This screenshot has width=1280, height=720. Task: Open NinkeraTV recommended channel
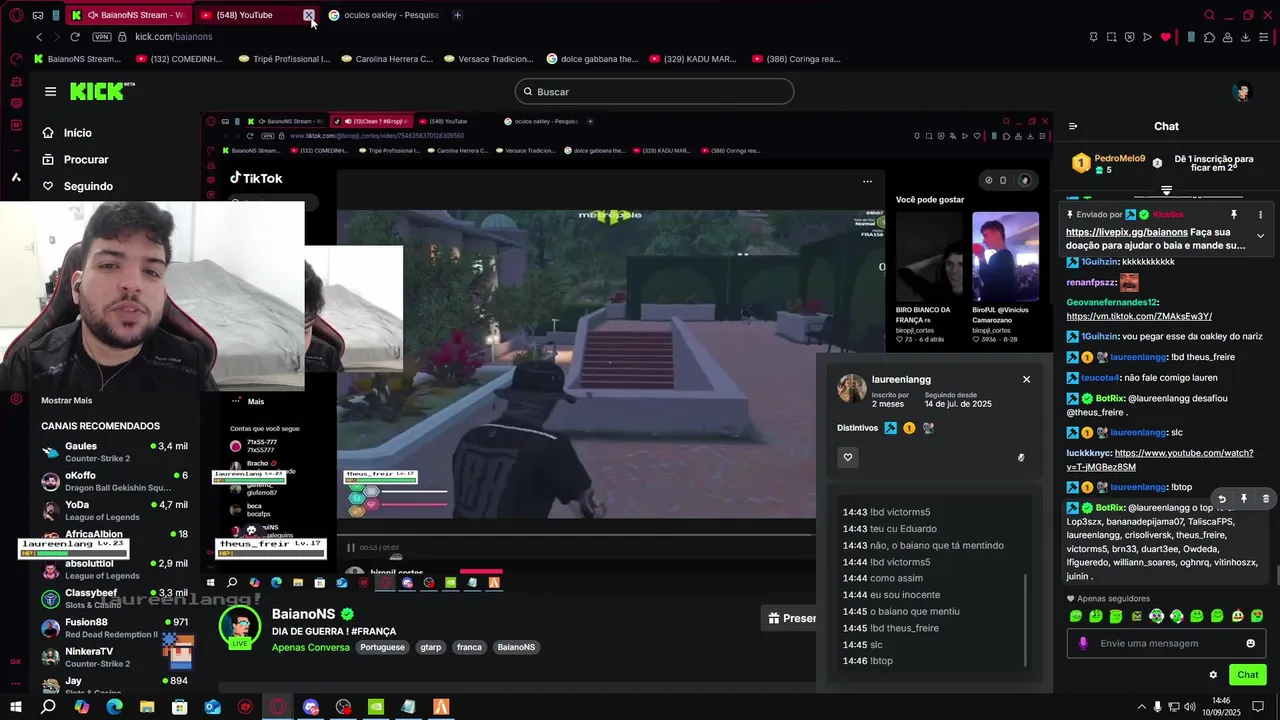pos(114,656)
